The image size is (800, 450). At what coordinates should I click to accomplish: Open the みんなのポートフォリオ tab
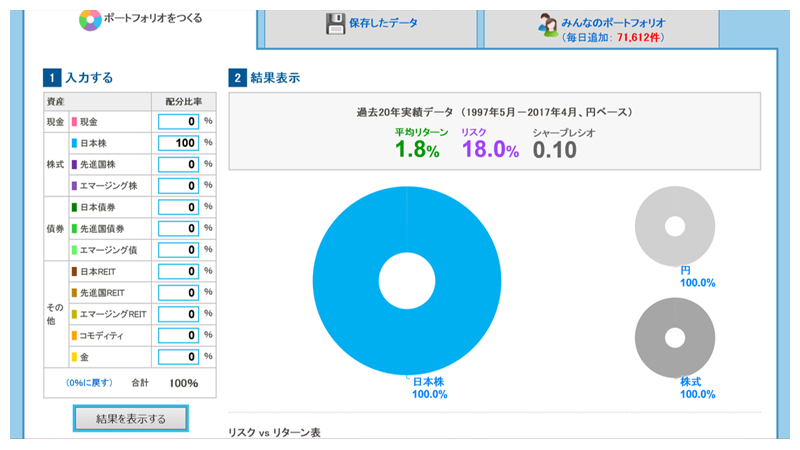pos(602,29)
